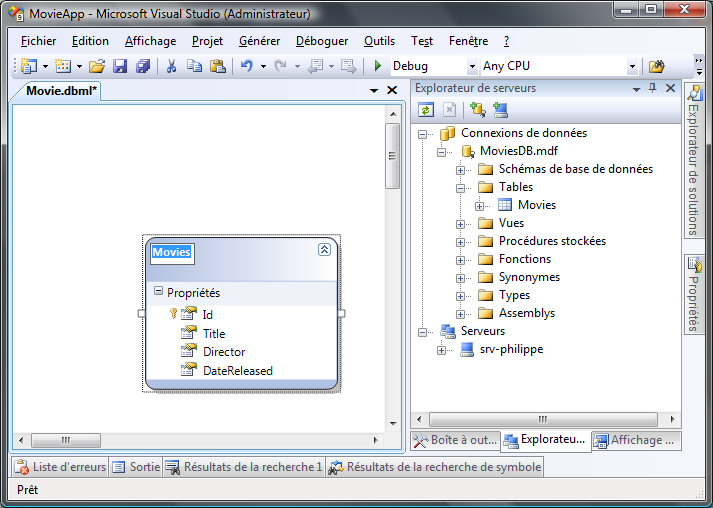Click the Save All toolbar icon
Viewport: 713px width, 508px height.
click(x=142, y=66)
